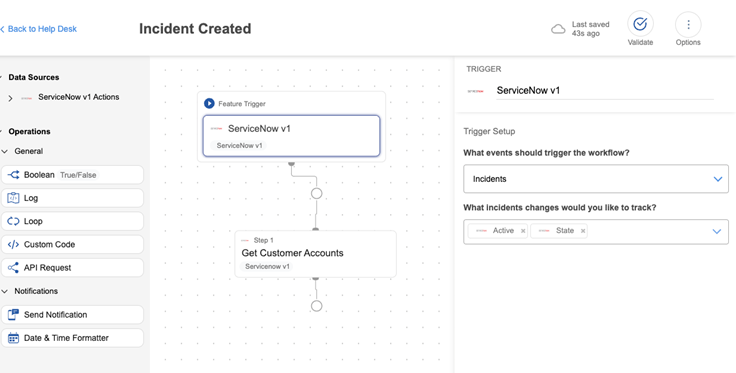Click ServiceNow logo beside Actions data source
The width and height of the screenshot is (736, 373).
point(27,98)
